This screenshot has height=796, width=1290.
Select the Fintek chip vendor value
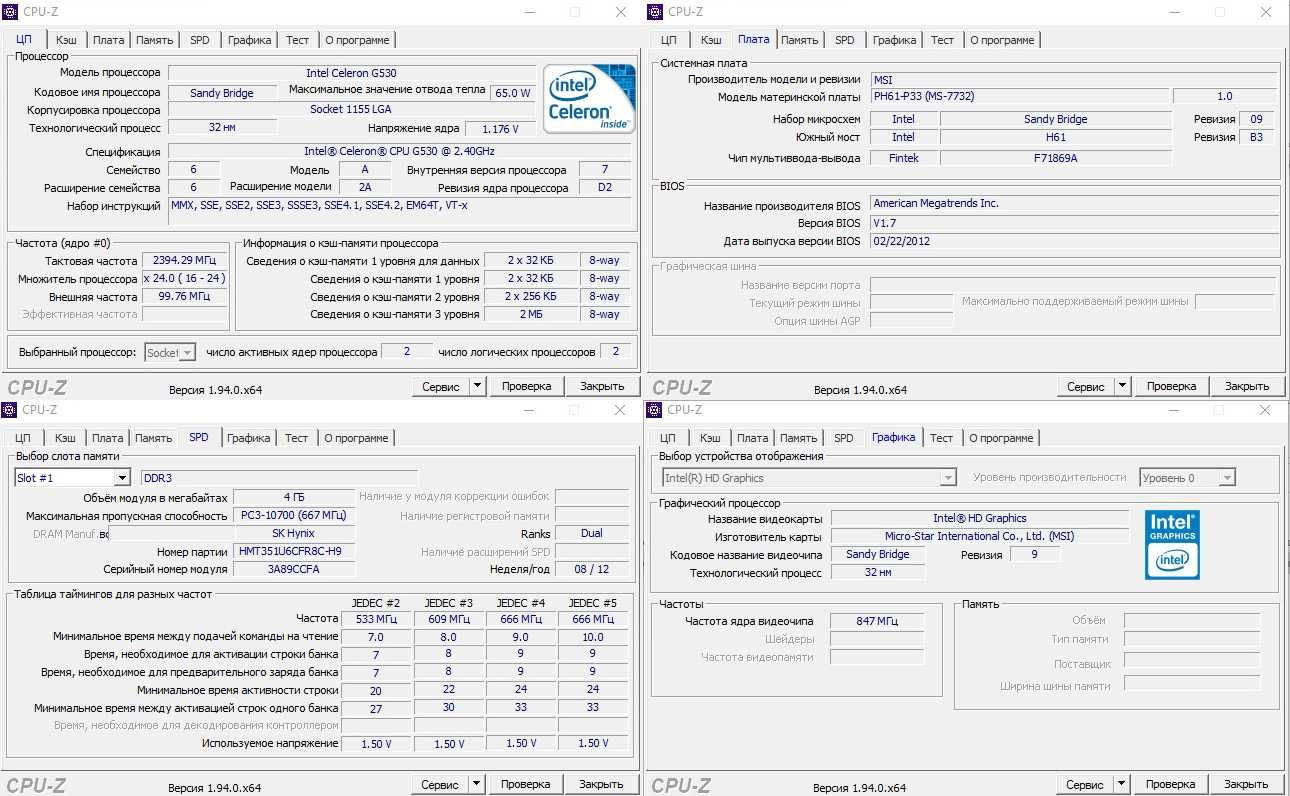pyautogui.click(x=903, y=158)
